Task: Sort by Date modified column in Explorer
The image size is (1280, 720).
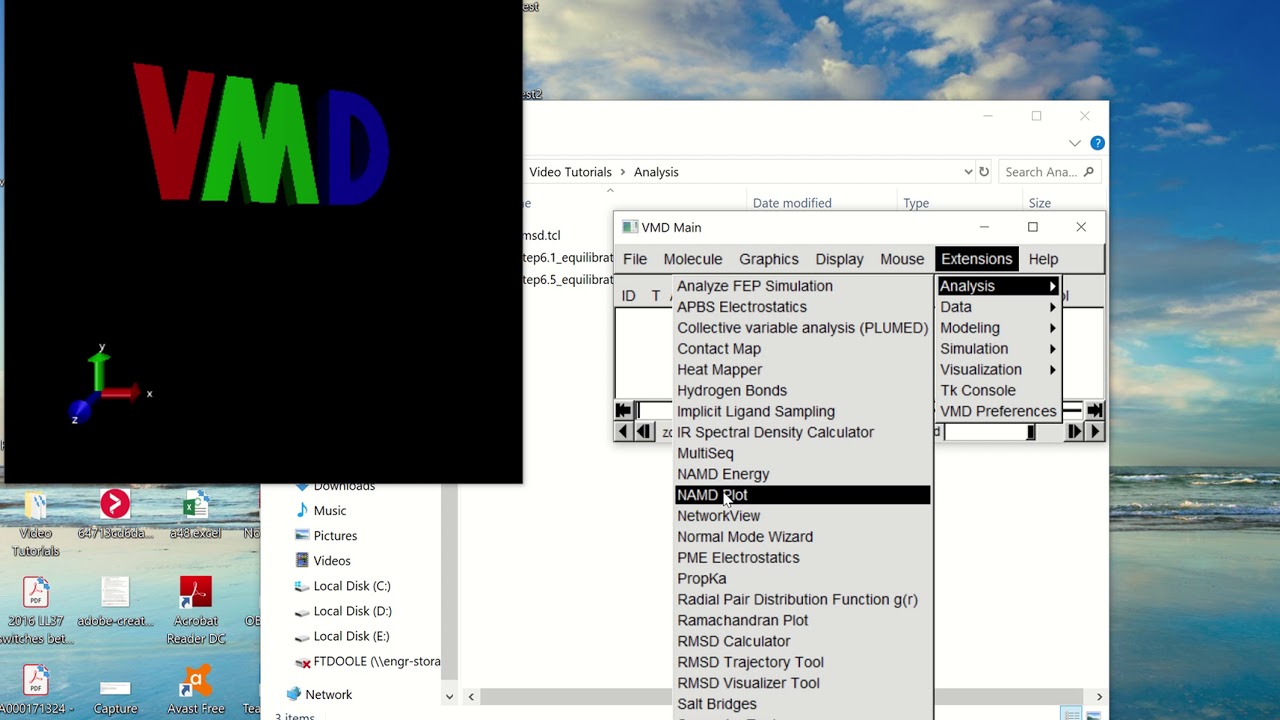Action: pyautogui.click(x=792, y=203)
